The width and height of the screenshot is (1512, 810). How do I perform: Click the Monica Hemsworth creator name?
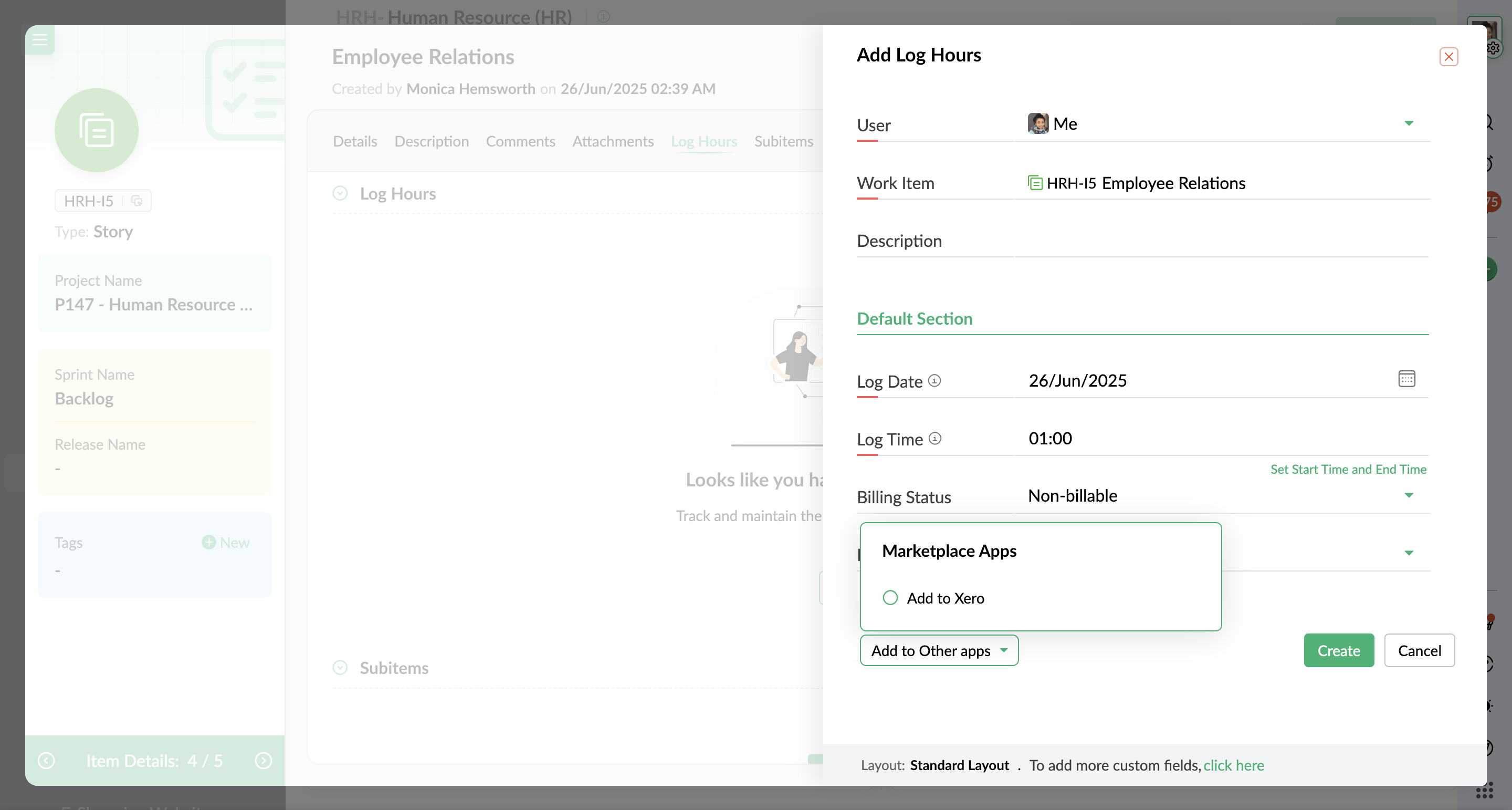click(x=471, y=89)
